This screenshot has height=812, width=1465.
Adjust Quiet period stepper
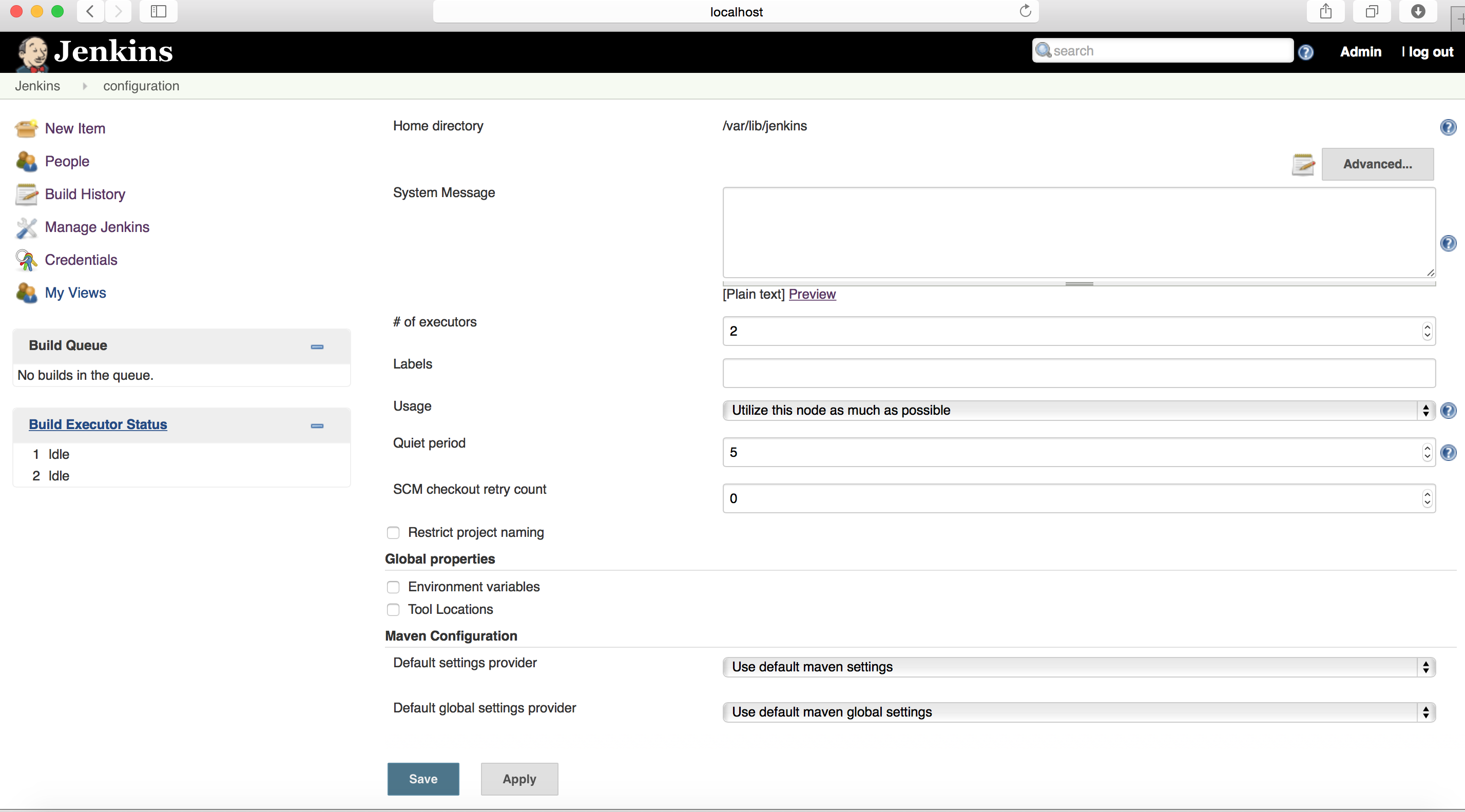[1427, 453]
